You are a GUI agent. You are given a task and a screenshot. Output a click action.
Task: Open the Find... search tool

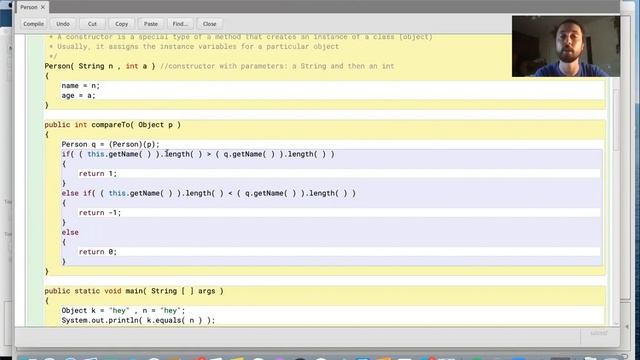(180, 24)
